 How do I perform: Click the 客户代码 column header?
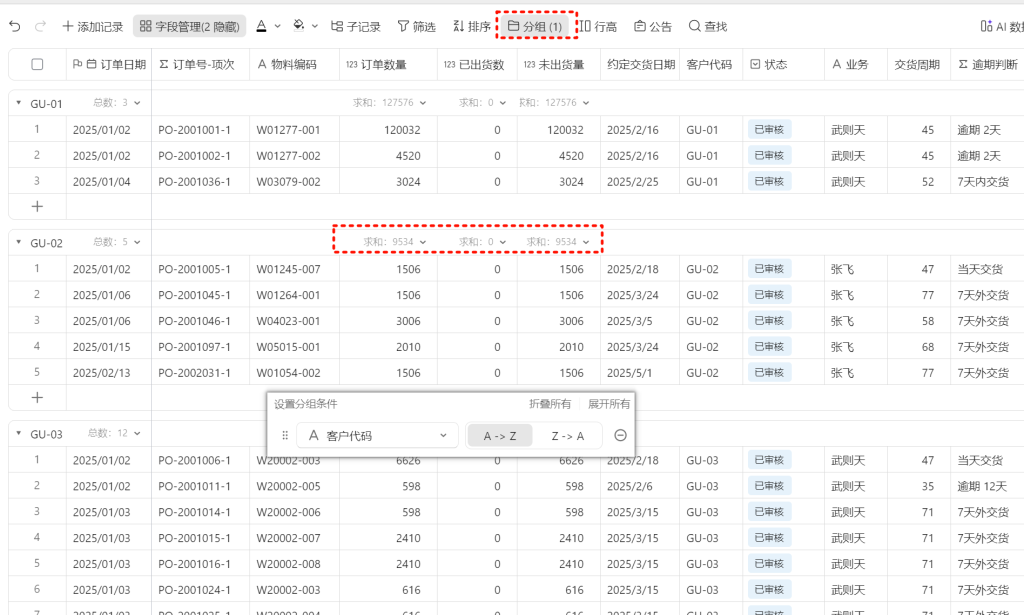point(711,64)
